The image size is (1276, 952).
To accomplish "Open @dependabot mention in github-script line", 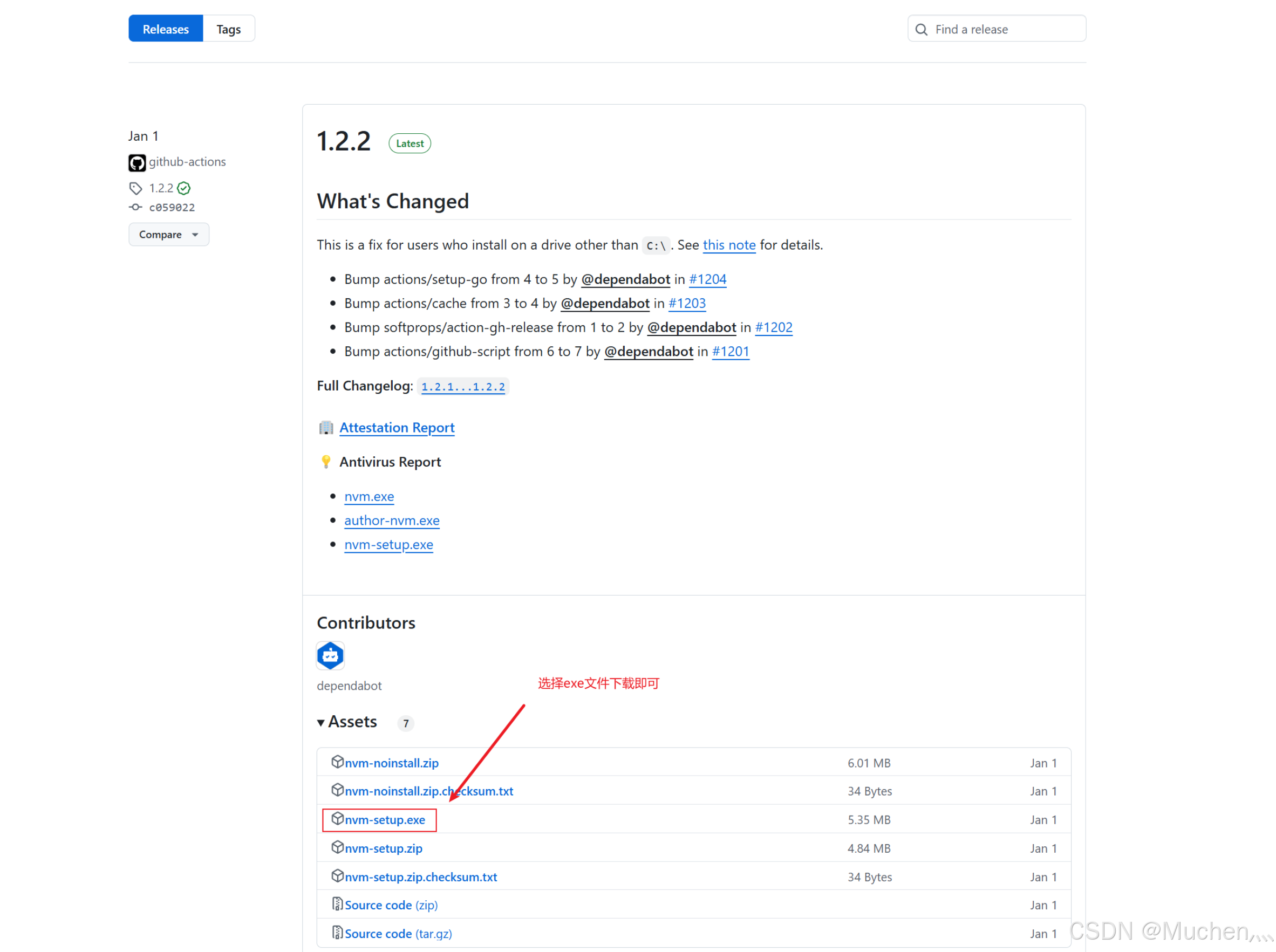I will coord(649,352).
